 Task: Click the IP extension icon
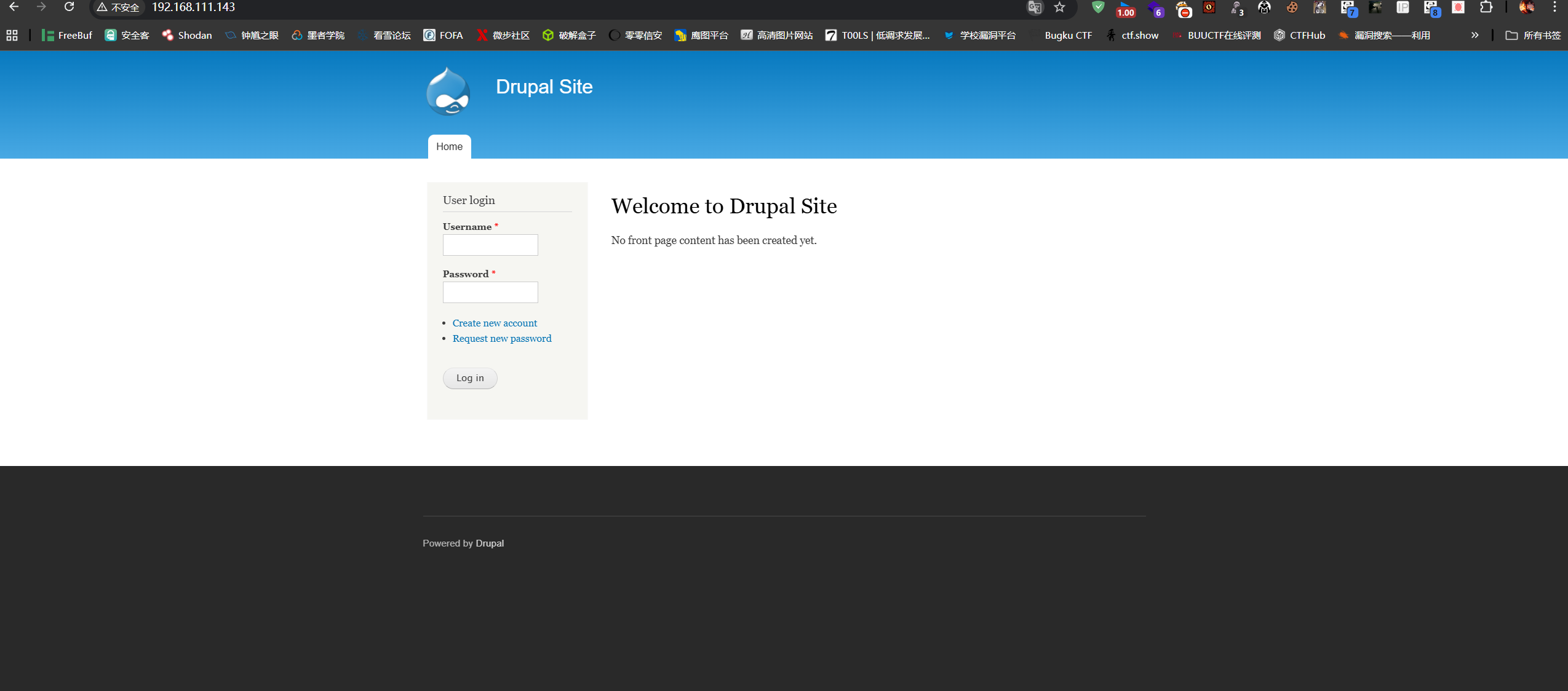1403,7
